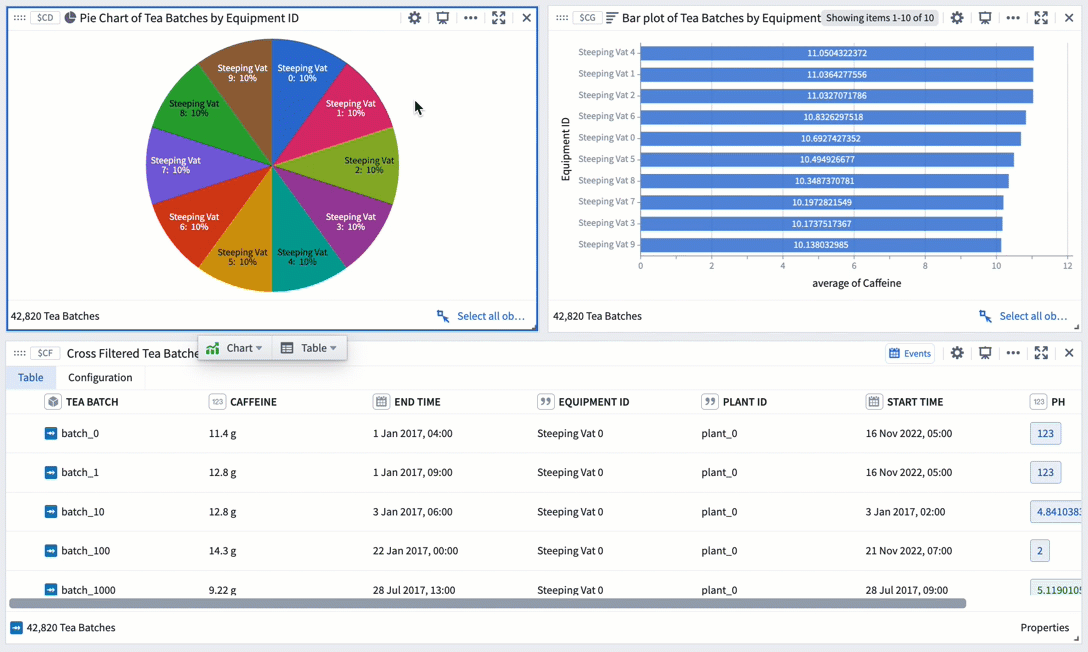Viewport: 1088px width, 652px height.
Task: Click Select all objects in the Bar plot panel
Action: 1024,316
